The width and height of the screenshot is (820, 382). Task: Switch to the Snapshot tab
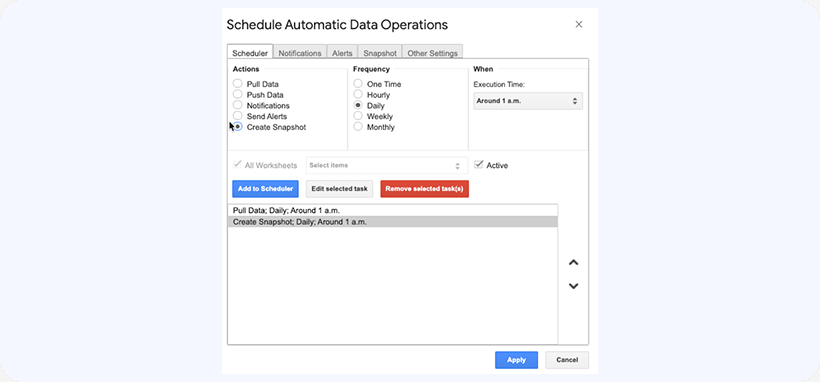(x=380, y=53)
